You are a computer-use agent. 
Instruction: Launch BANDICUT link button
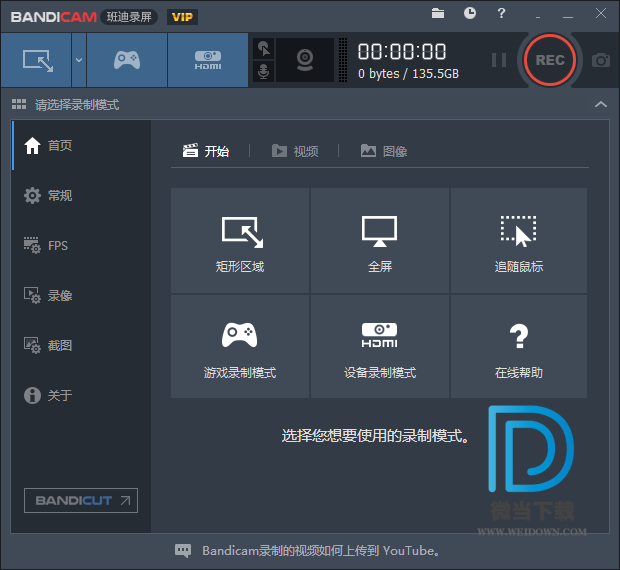tap(81, 500)
